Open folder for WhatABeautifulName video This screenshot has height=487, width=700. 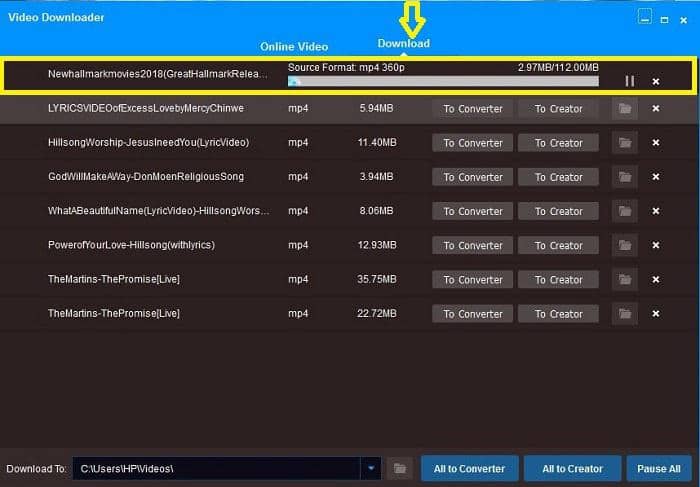(625, 211)
